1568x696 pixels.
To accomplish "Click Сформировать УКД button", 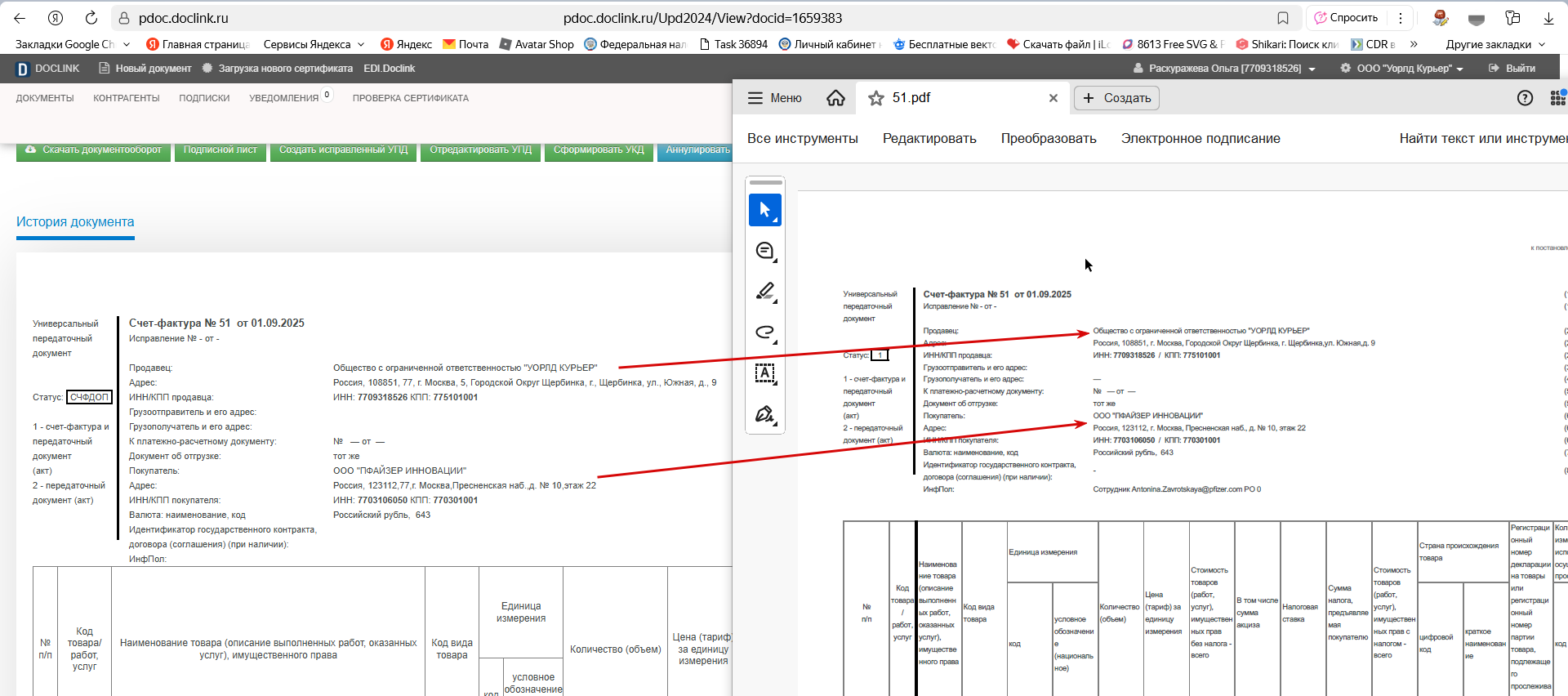I will [x=599, y=150].
